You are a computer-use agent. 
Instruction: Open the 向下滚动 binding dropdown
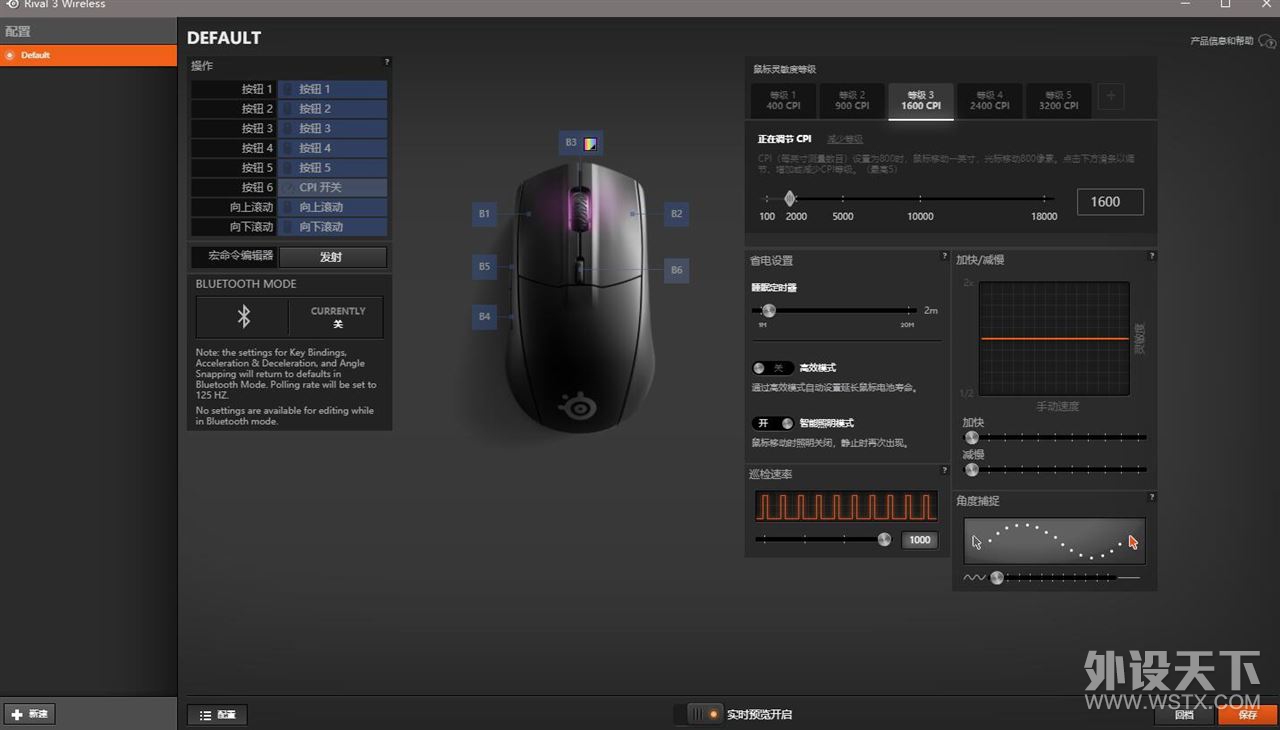tap(332, 227)
